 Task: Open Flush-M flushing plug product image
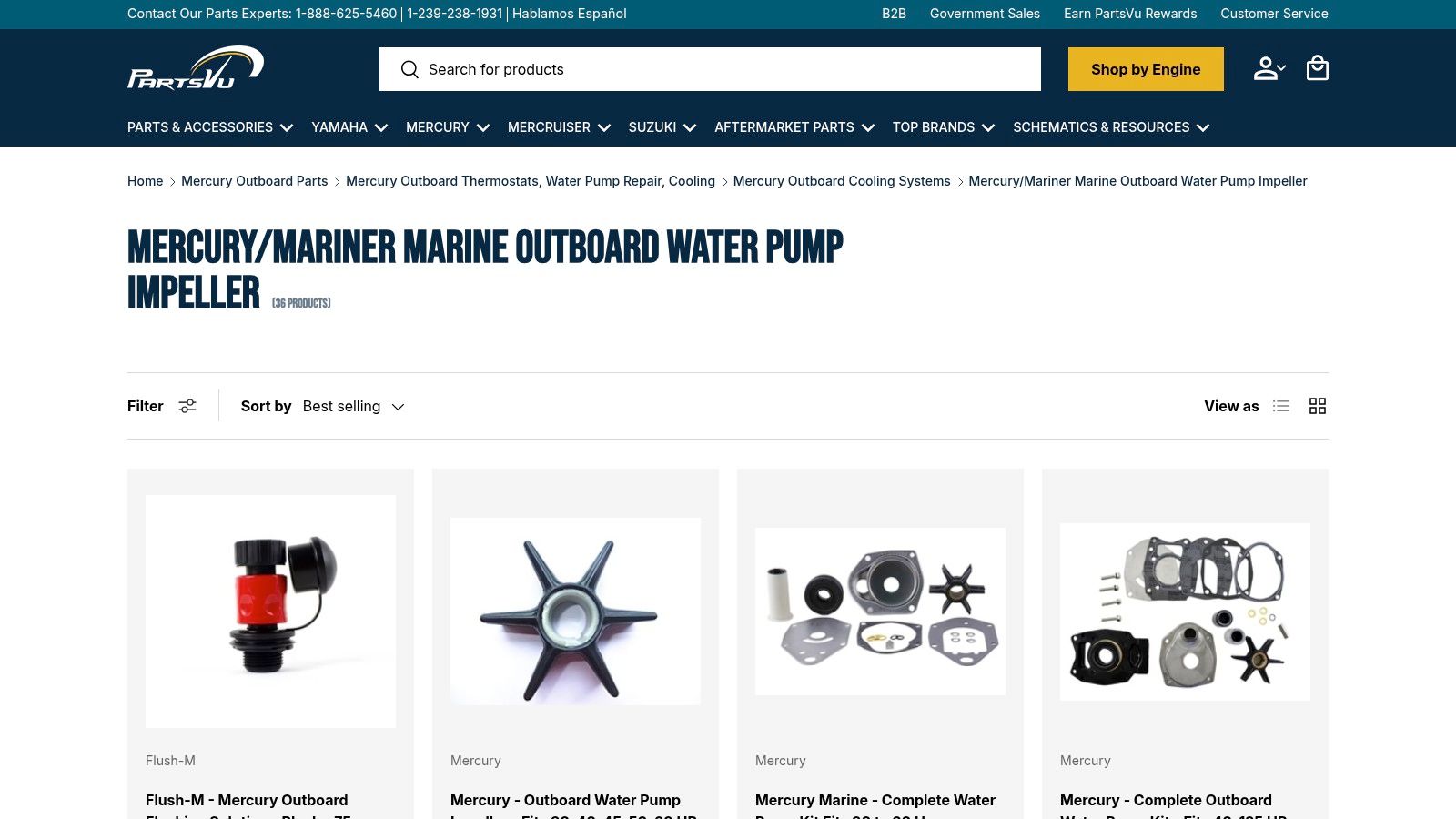pos(270,612)
